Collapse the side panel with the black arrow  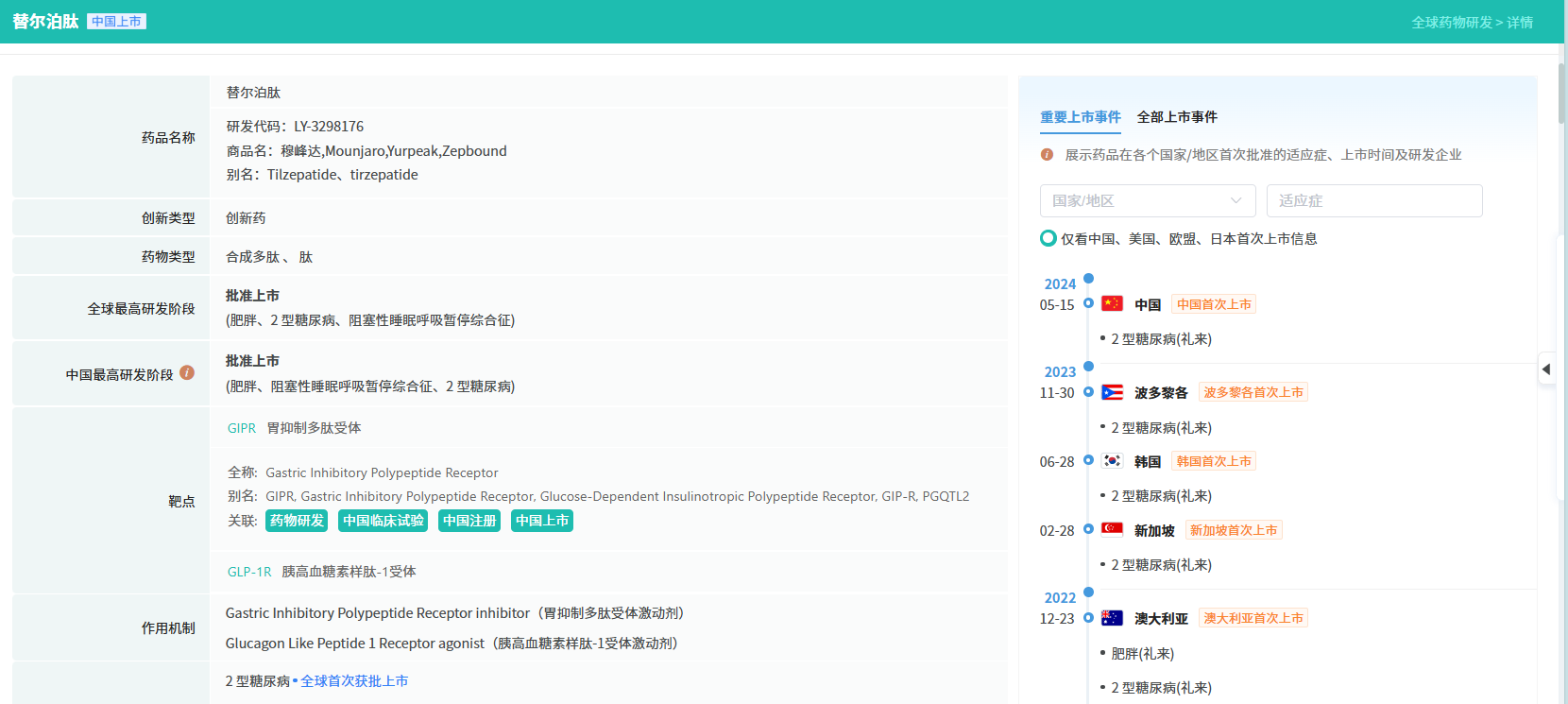tap(1546, 369)
